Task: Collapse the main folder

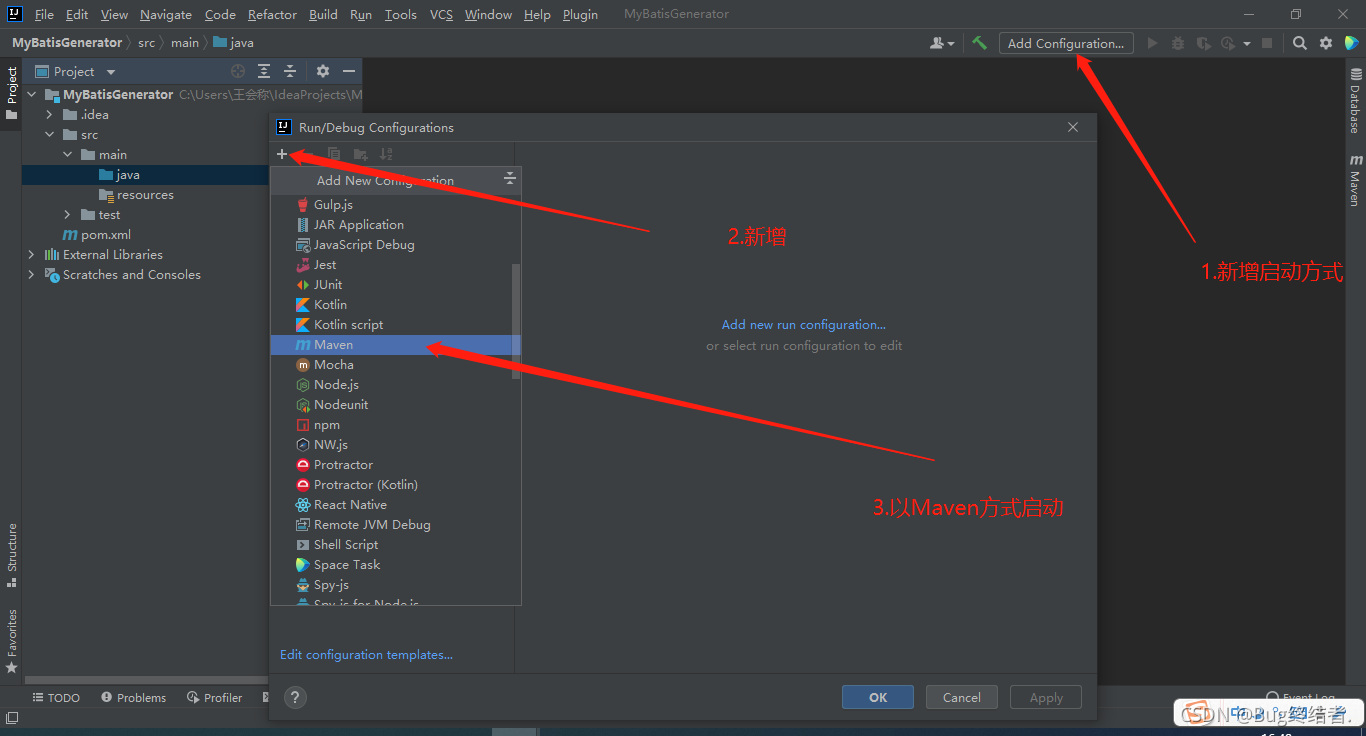Action: [x=68, y=155]
